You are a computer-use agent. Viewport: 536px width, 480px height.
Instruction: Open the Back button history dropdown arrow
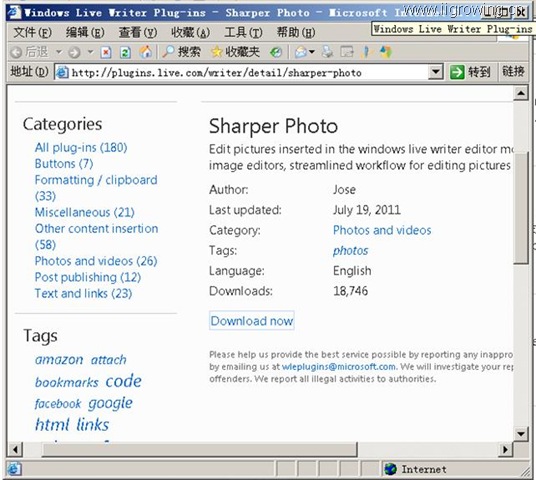[x=59, y=52]
